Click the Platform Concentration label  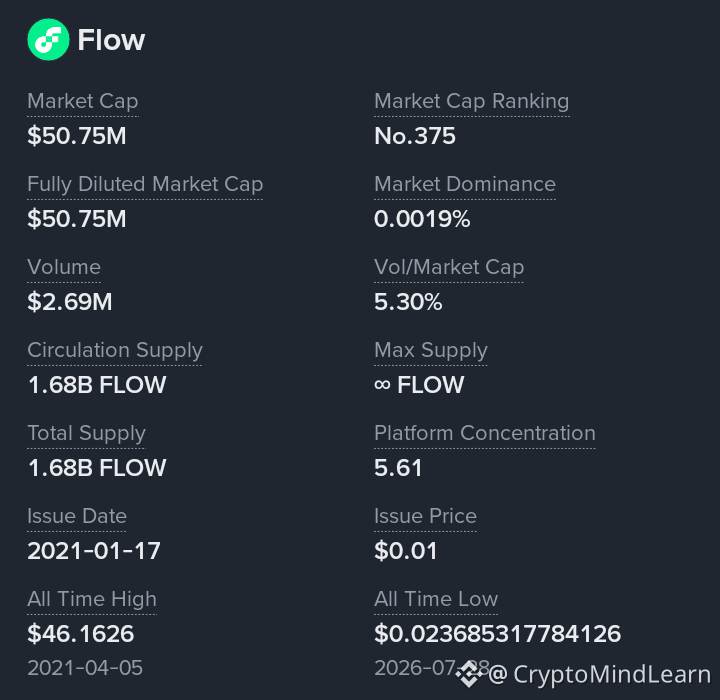coord(484,433)
